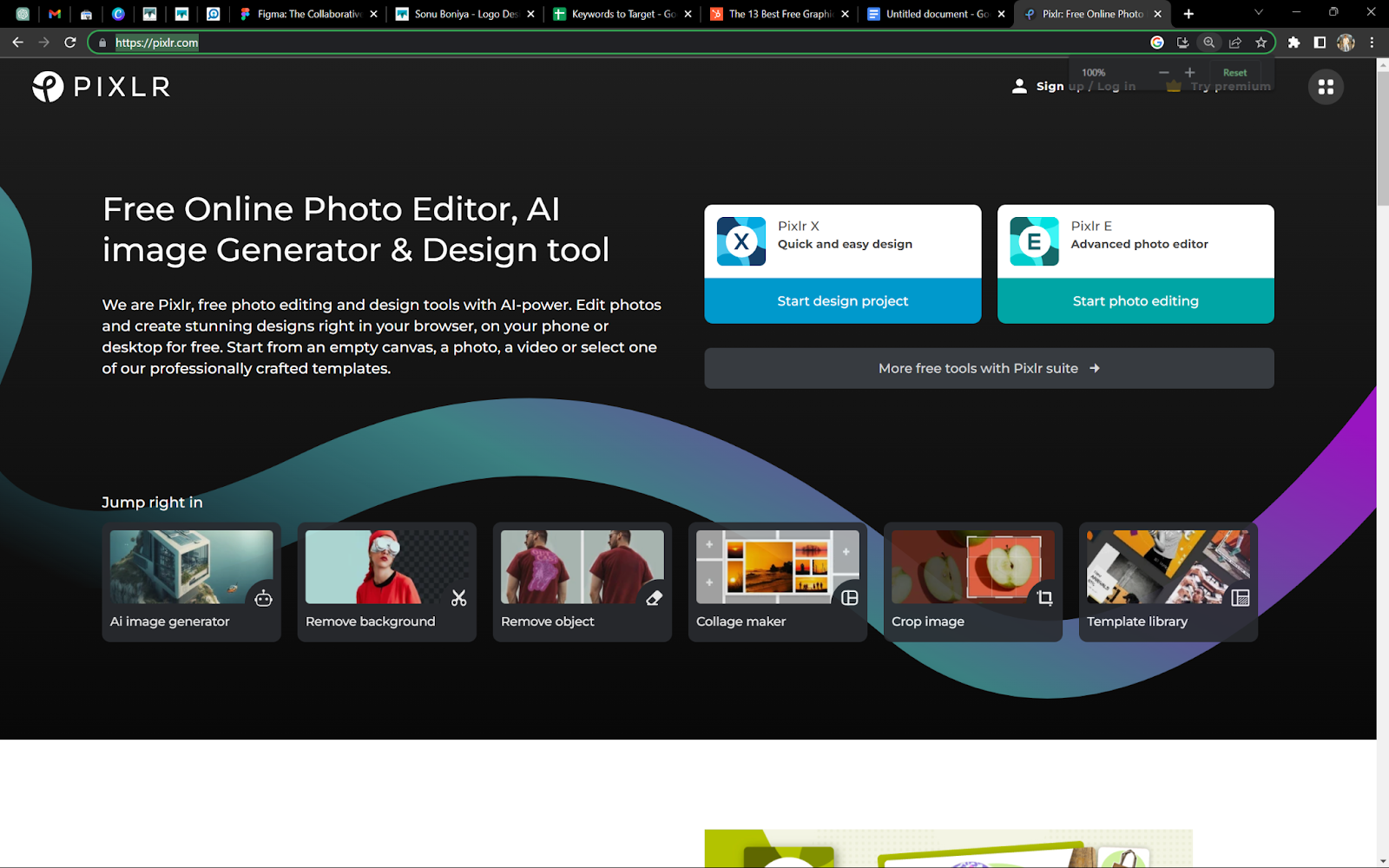Viewport: 1389px width, 868px height.
Task: Open Sign up / Log in
Action: [1074, 86]
